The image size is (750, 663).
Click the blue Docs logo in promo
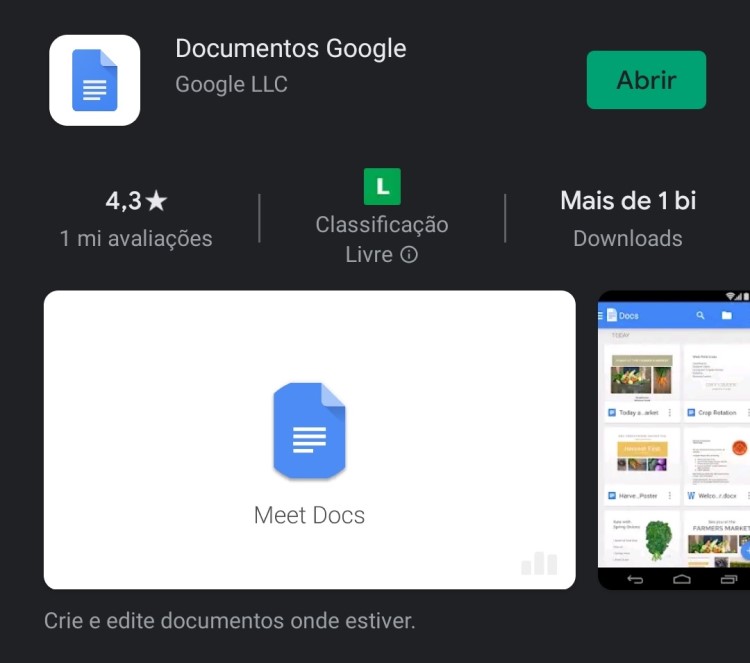pyautogui.click(x=309, y=431)
